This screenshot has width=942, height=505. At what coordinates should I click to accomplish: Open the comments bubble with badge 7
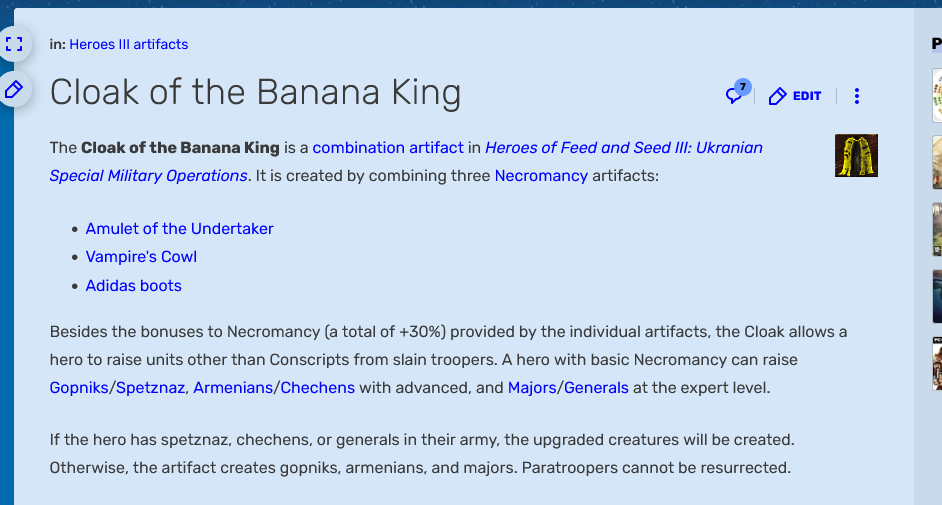pos(737,92)
